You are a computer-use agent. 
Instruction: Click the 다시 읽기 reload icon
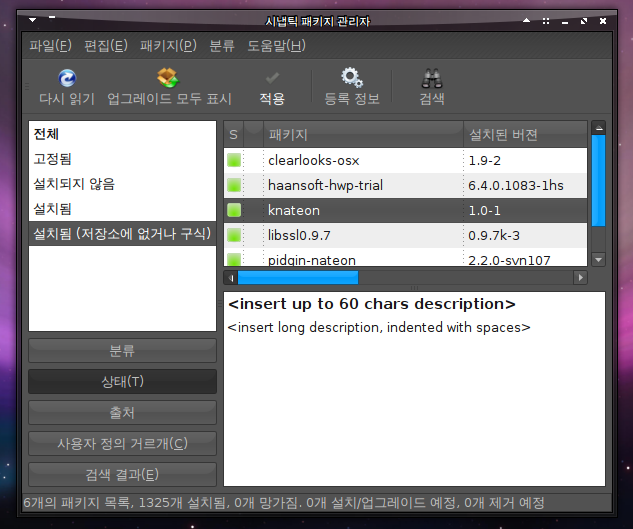[67, 78]
